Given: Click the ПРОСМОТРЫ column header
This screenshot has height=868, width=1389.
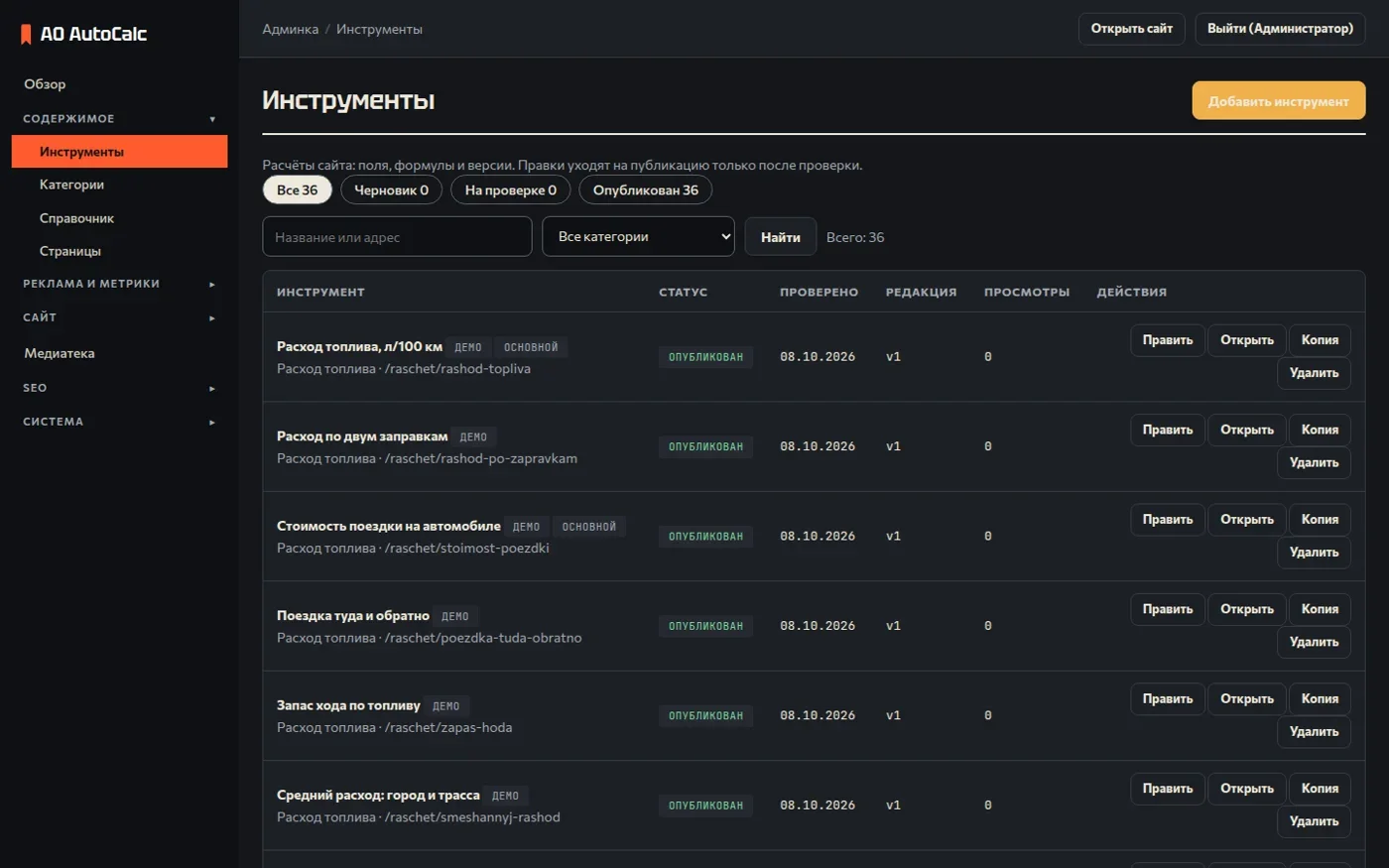Looking at the screenshot, I should (1027, 293).
